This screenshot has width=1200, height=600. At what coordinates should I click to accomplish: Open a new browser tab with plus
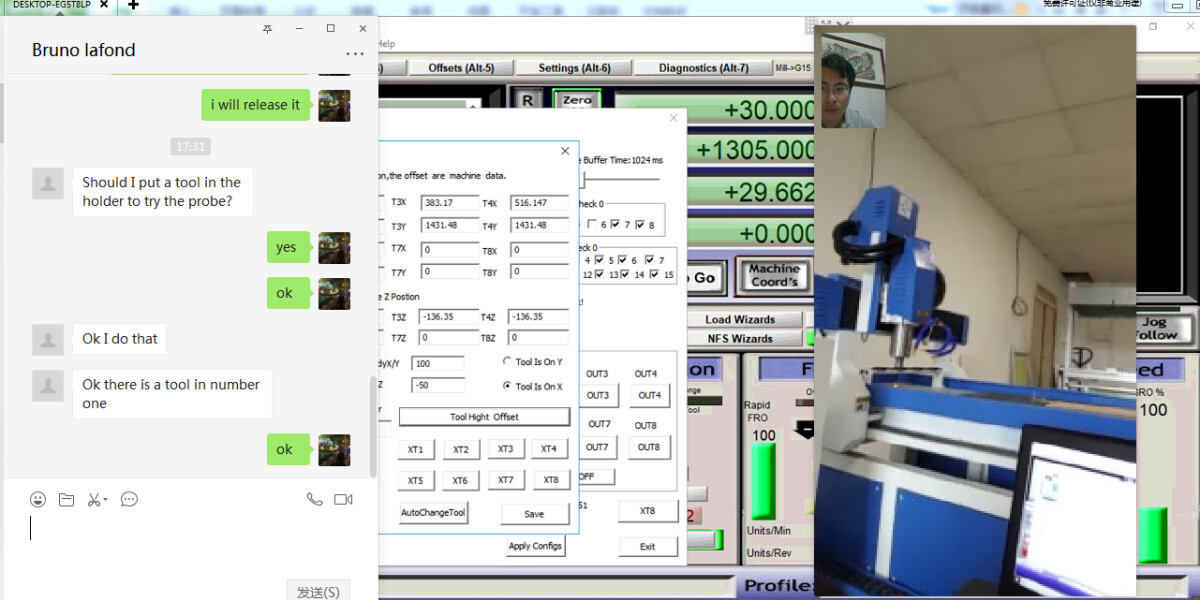134,5
